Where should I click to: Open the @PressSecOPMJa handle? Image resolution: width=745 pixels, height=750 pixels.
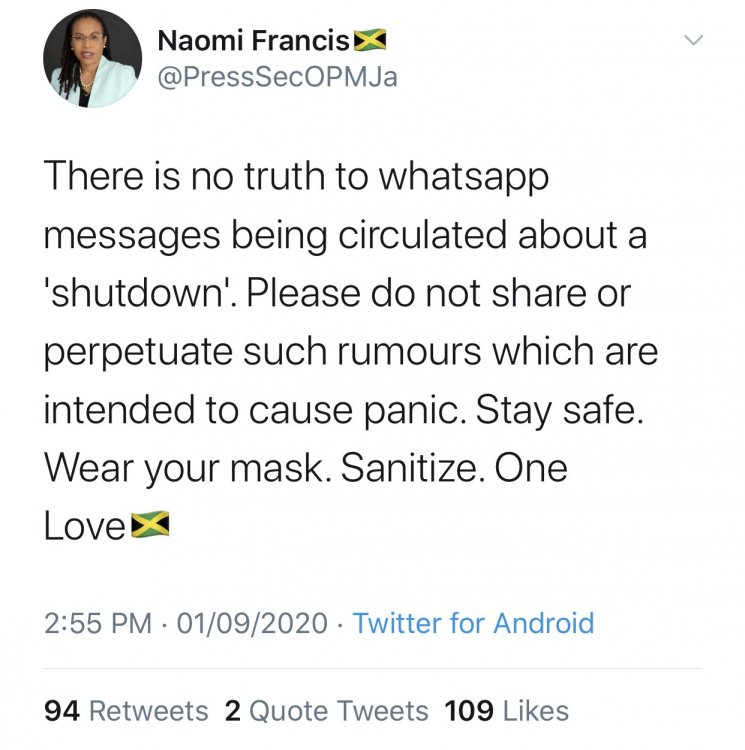(x=277, y=76)
